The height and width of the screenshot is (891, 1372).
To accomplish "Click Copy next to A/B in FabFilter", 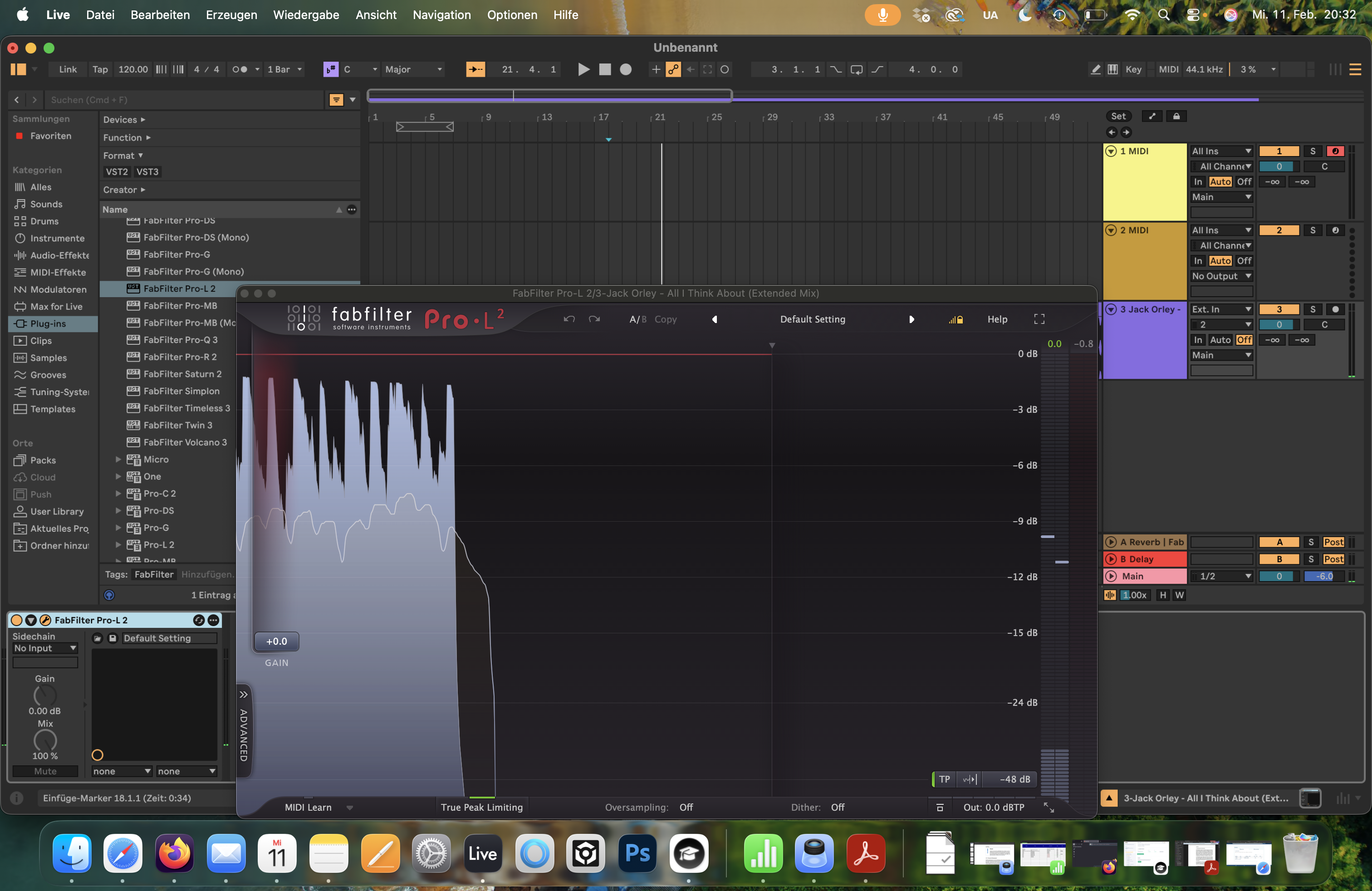I will tap(666, 319).
